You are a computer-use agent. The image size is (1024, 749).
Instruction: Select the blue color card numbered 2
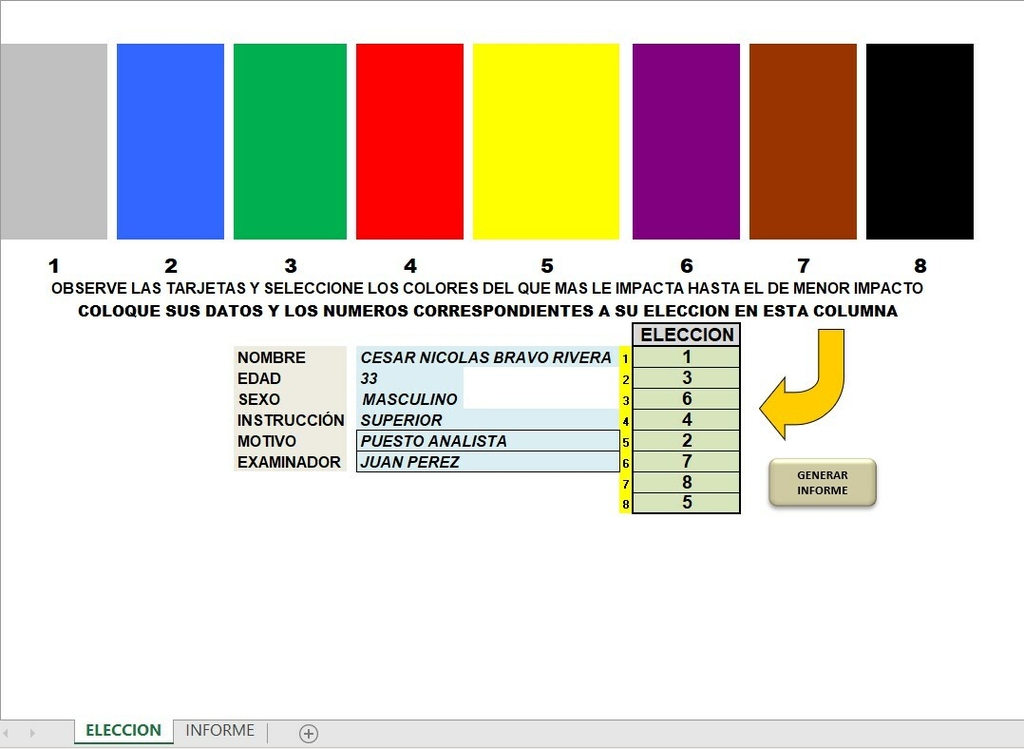pyautogui.click(x=170, y=140)
